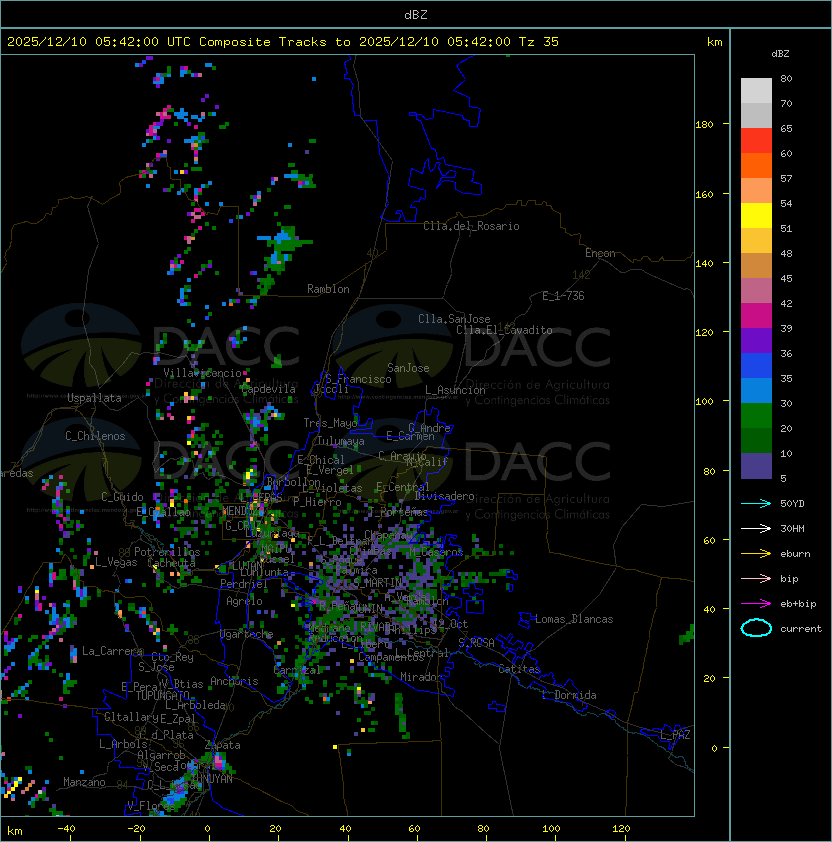Click the cyan 50YD arrow icon
Screen dimensions: 832x842
pyautogui.click(x=756, y=503)
